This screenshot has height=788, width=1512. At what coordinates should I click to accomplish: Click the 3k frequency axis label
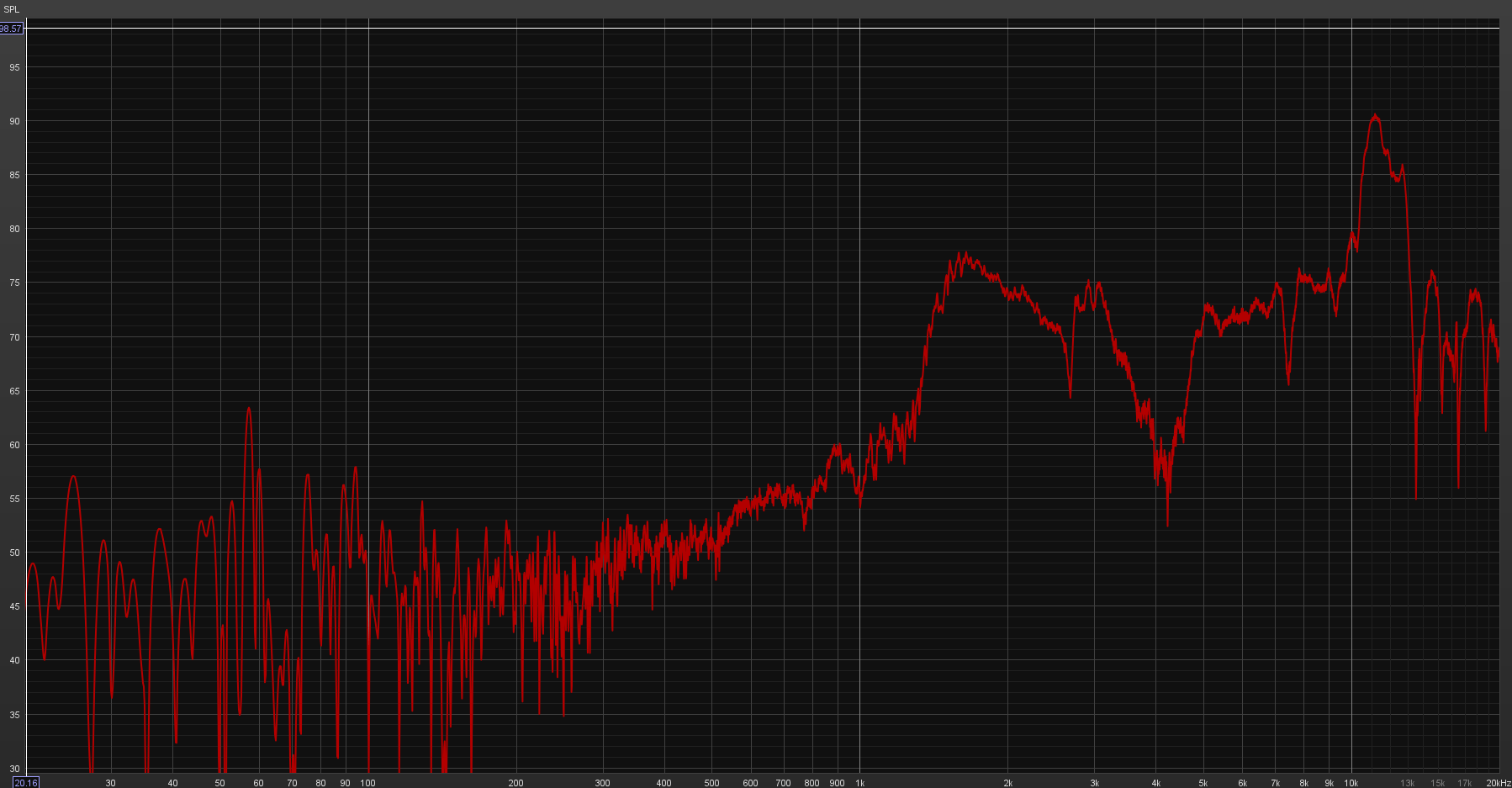tap(1094, 783)
